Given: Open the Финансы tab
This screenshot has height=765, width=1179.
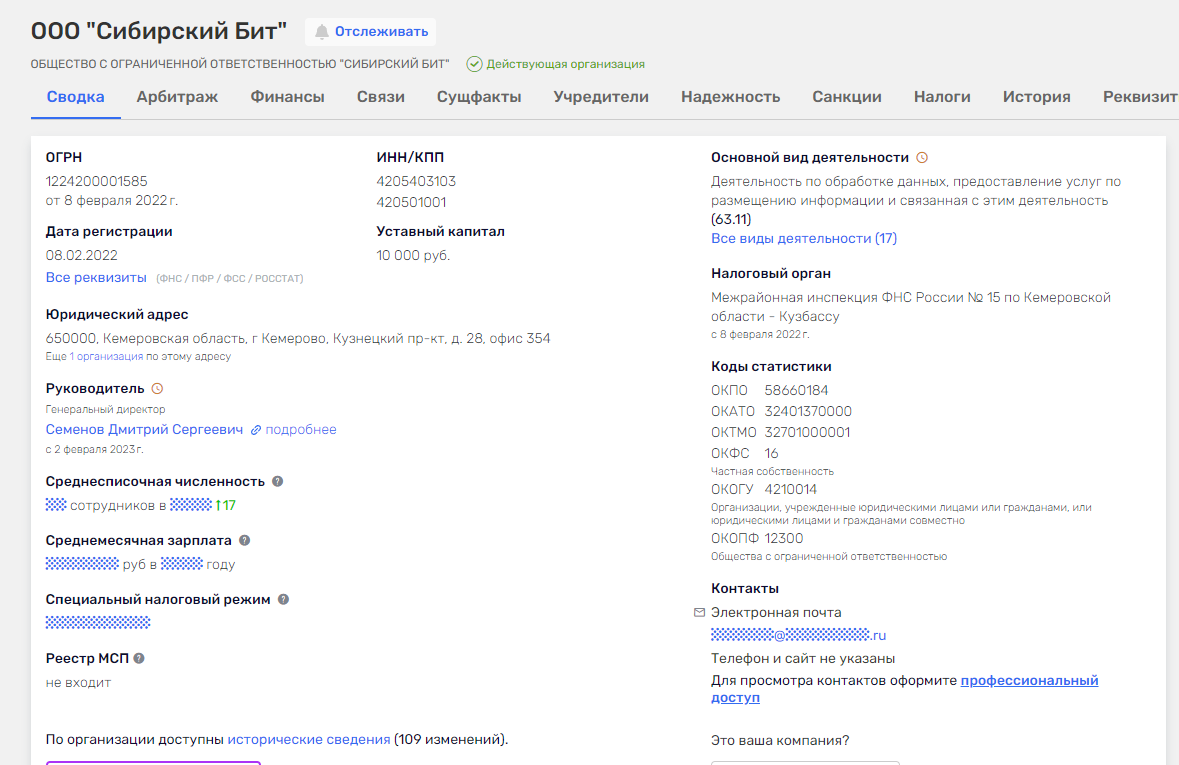Looking at the screenshot, I should point(287,97).
